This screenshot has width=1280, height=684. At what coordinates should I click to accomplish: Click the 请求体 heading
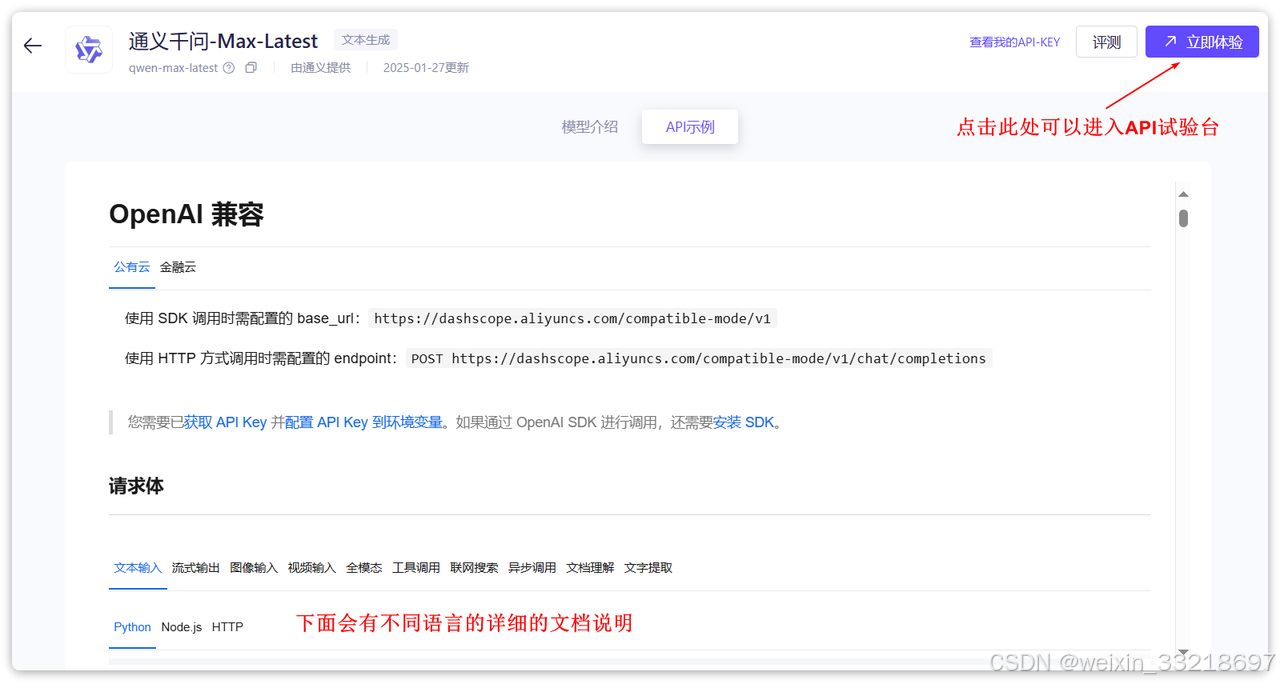pyautogui.click(x=136, y=486)
